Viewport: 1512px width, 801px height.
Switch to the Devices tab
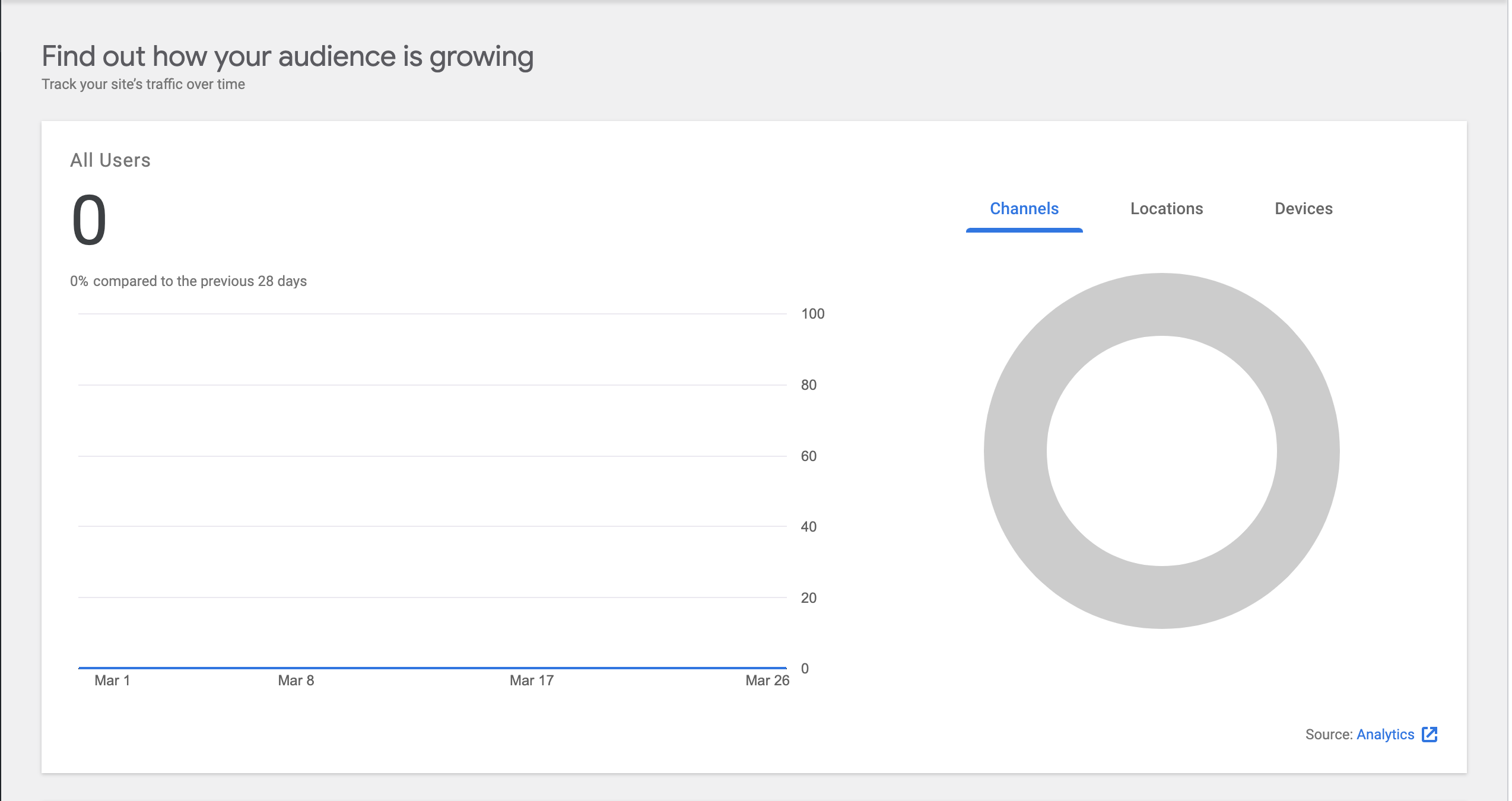tap(1303, 208)
